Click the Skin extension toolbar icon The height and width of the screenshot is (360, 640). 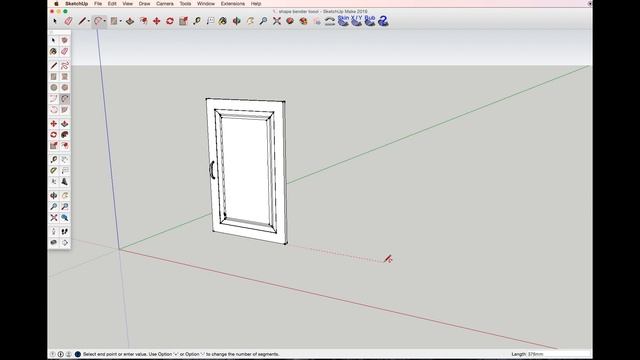(343, 20)
